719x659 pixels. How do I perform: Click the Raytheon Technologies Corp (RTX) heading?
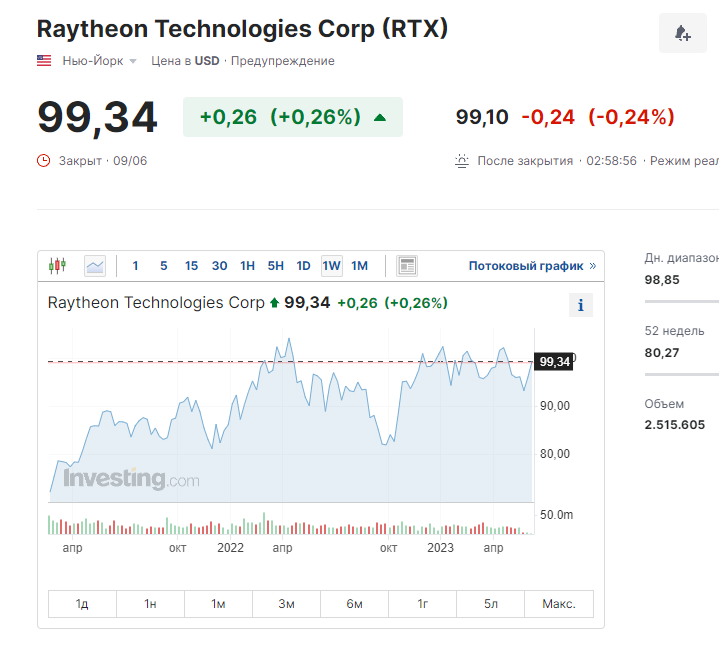(x=242, y=29)
